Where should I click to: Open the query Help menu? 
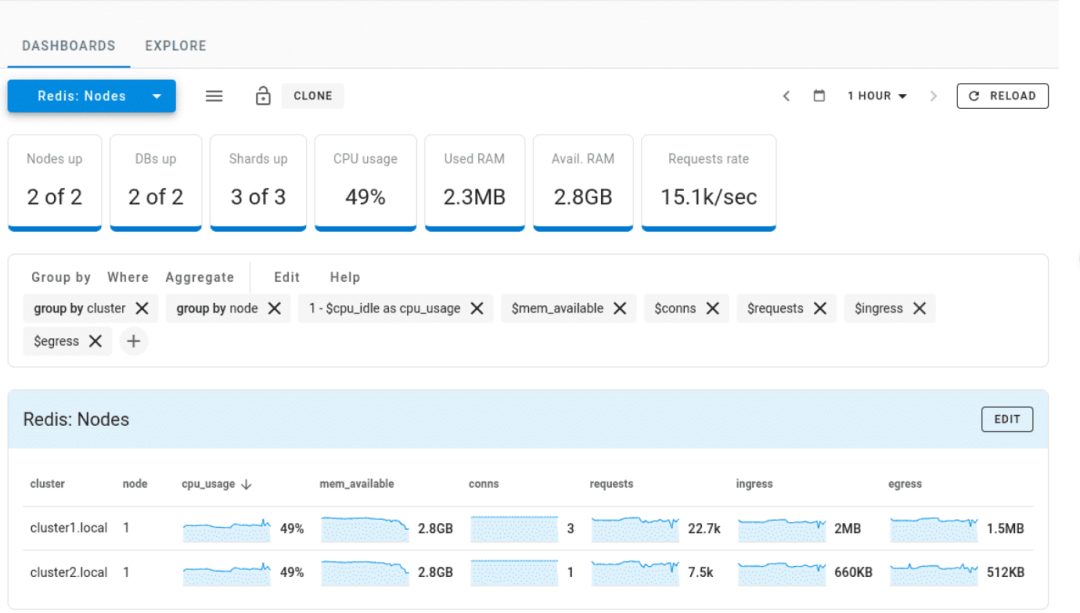tap(345, 277)
